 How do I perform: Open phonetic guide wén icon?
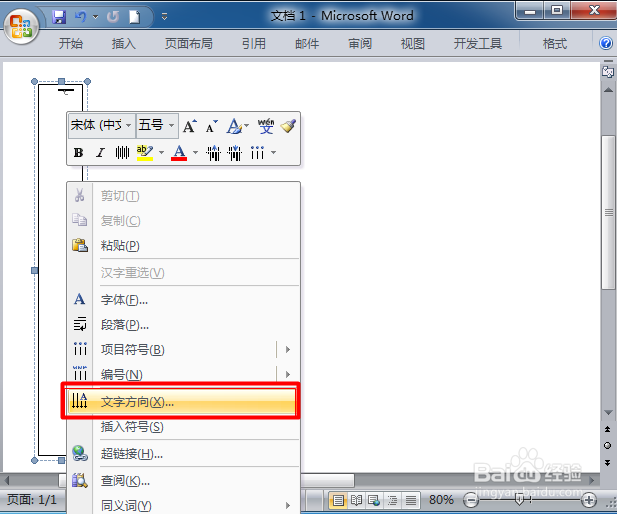[266, 126]
